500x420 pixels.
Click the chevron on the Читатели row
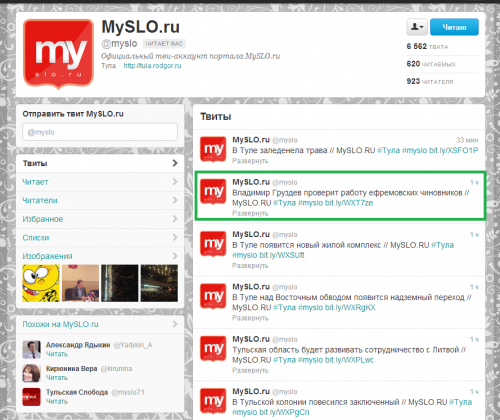pyautogui.click(x=175, y=200)
